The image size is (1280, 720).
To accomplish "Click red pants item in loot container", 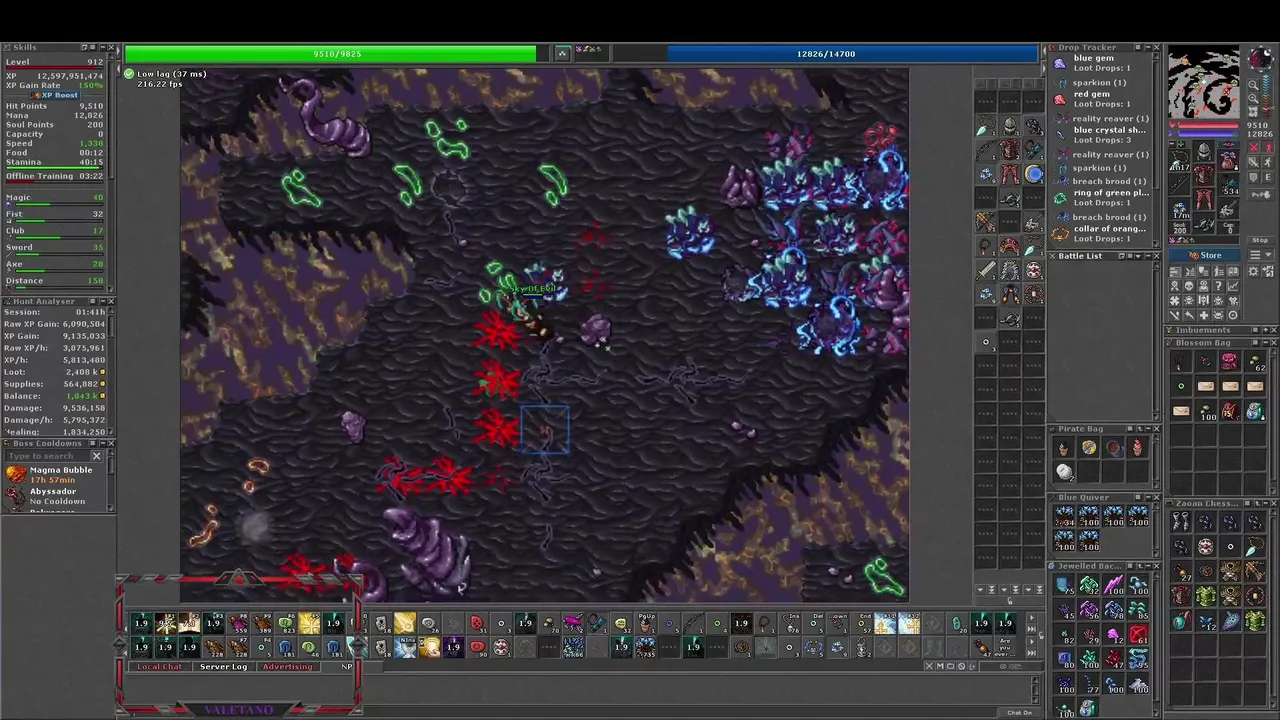I will coord(1009,173).
